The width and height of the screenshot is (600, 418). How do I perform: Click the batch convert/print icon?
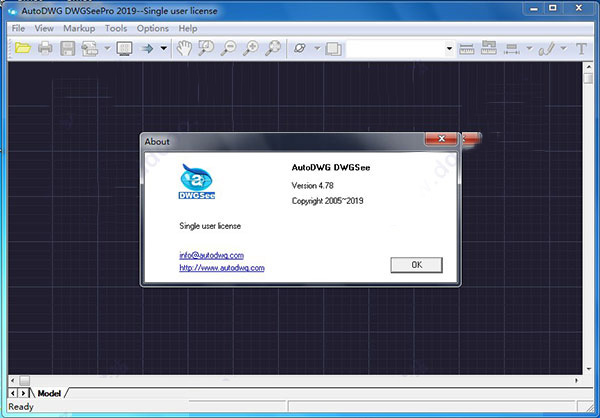pyautogui.click(x=90, y=49)
